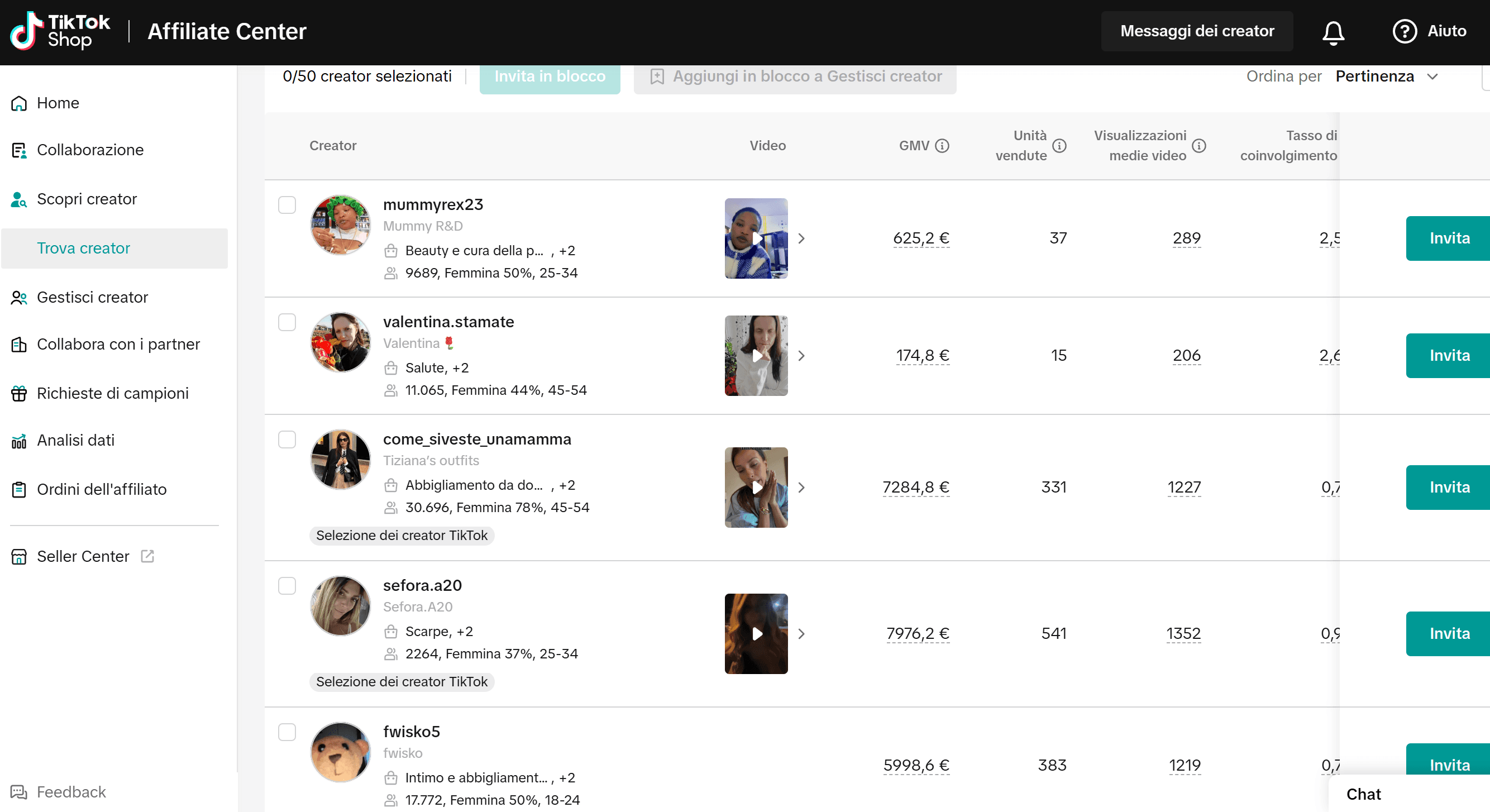The width and height of the screenshot is (1490, 812).
Task: Invite creator mummyrex23
Action: [1448, 238]
